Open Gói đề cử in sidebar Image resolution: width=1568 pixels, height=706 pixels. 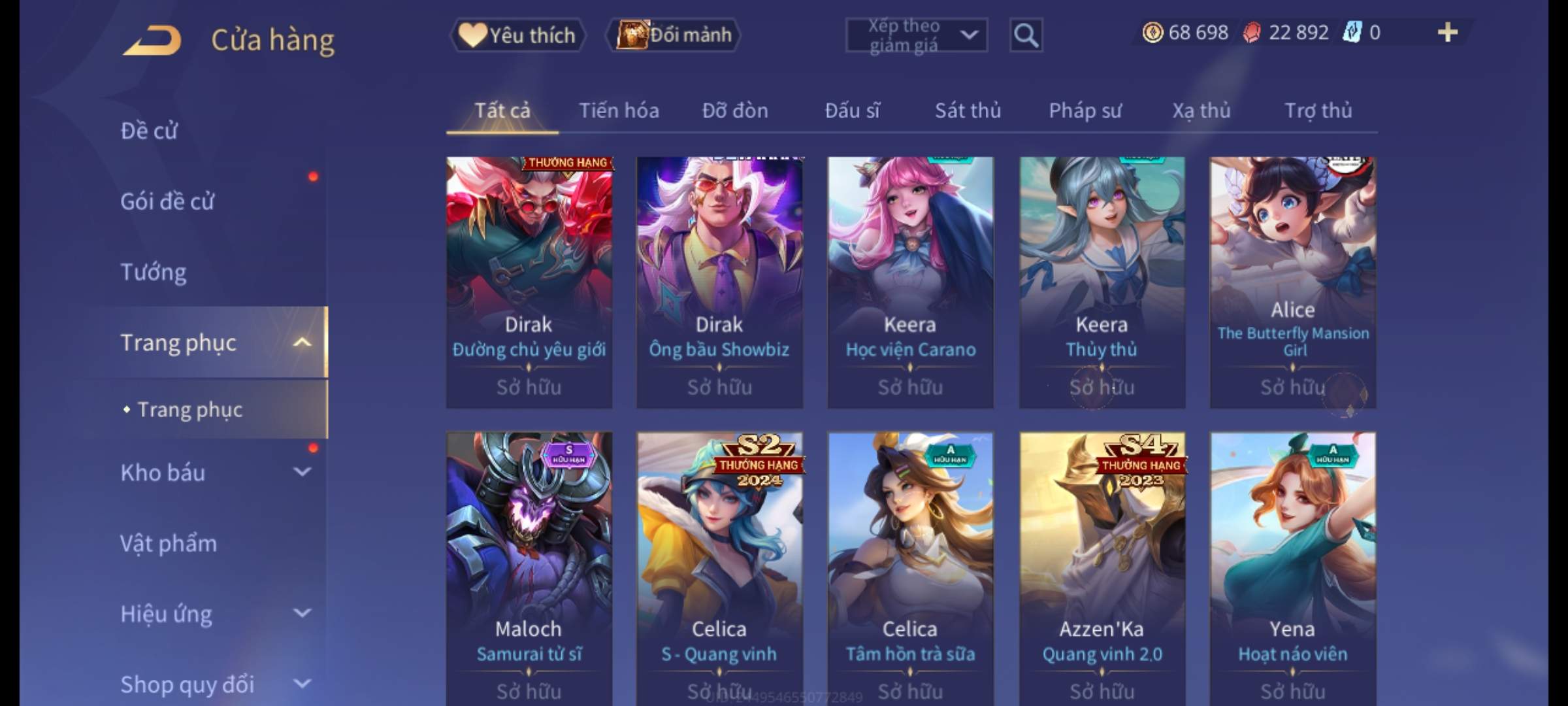coord(167,201)
